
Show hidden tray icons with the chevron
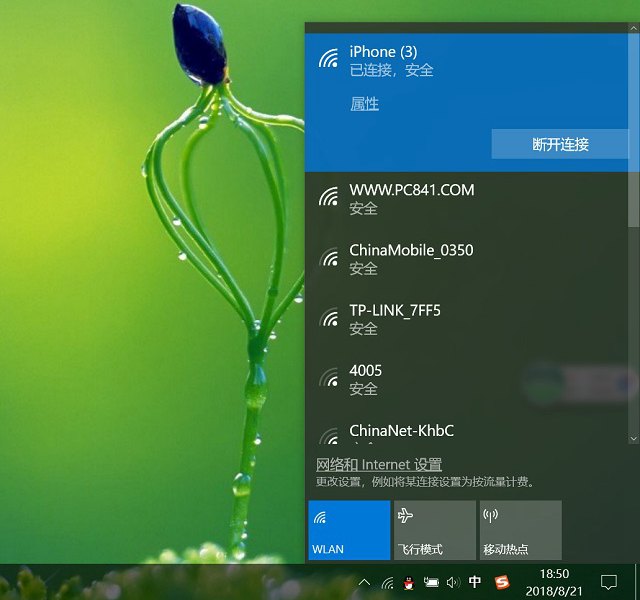[x=364, y=582]
